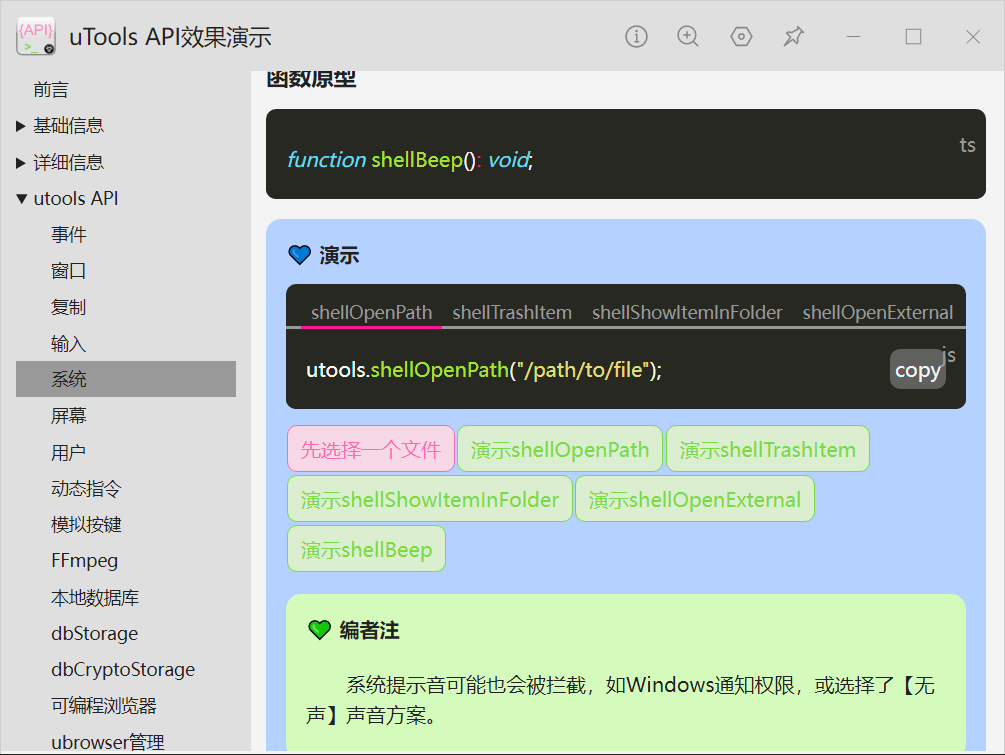Image resolution: width=1005 pixels, height=755 pixels.
Task: Click the uTools API plugin logo icon
Action: click(x=36, y=37)
